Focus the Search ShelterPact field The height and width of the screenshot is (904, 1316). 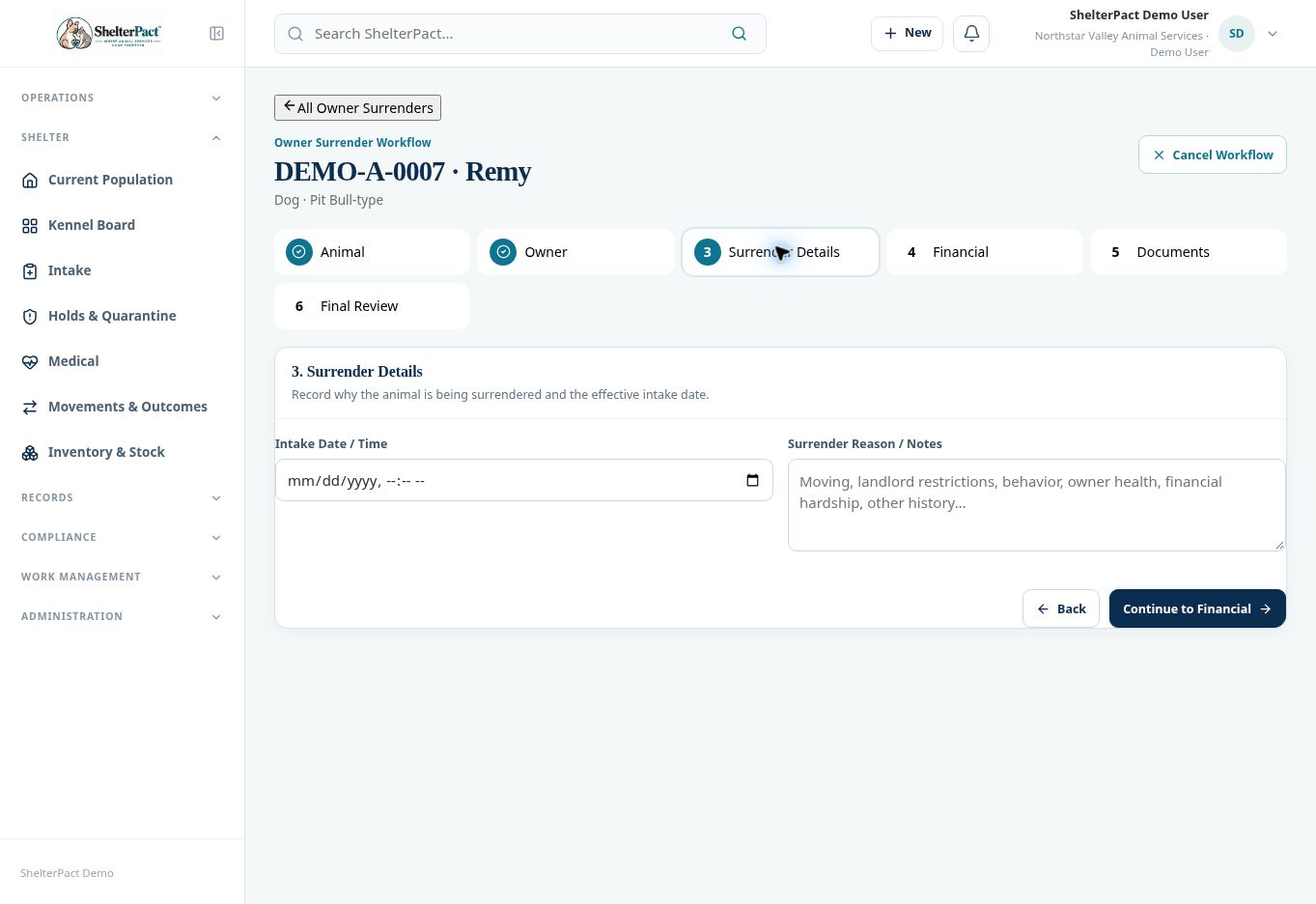pos(519,34)
